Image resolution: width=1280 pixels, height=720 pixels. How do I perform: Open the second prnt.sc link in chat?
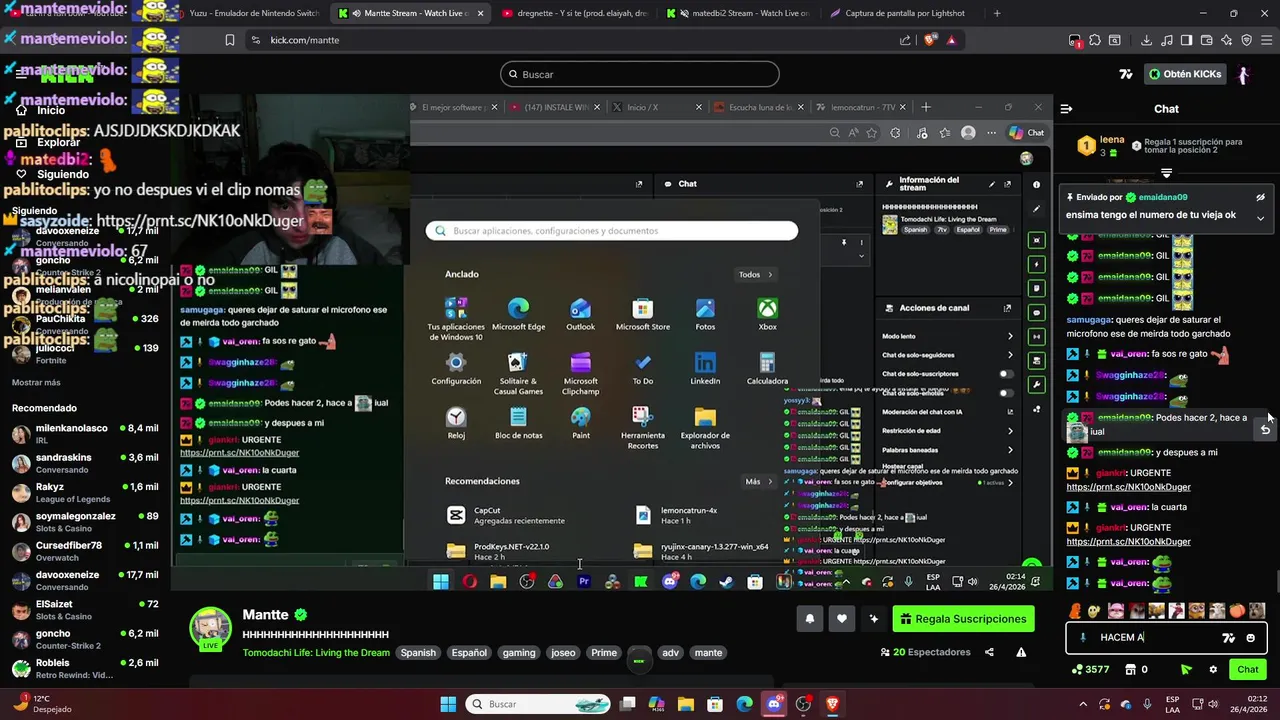pyautogui.click(x=1128, y=541)
